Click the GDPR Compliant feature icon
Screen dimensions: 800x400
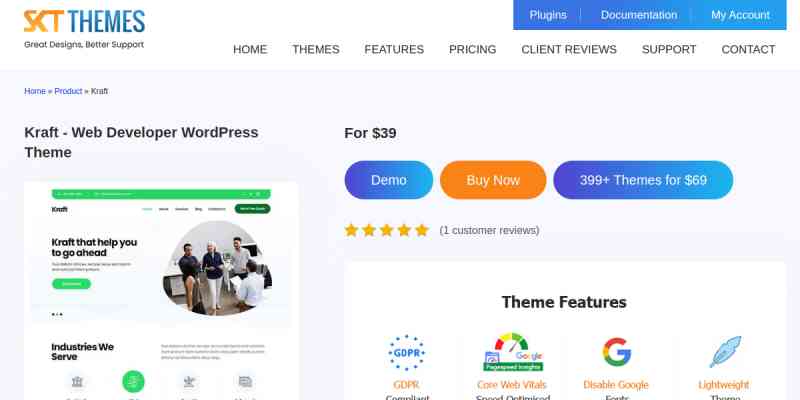407,353
